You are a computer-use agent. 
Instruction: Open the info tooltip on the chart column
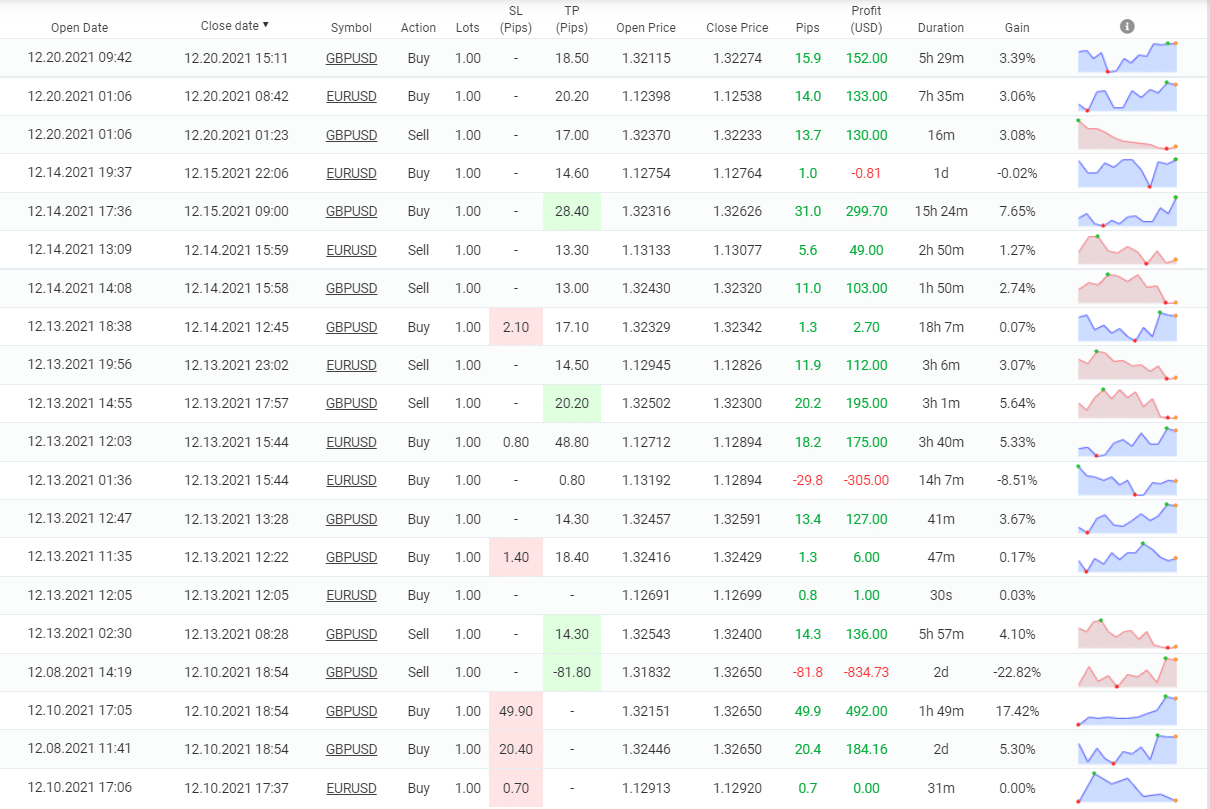[1126, 26]
